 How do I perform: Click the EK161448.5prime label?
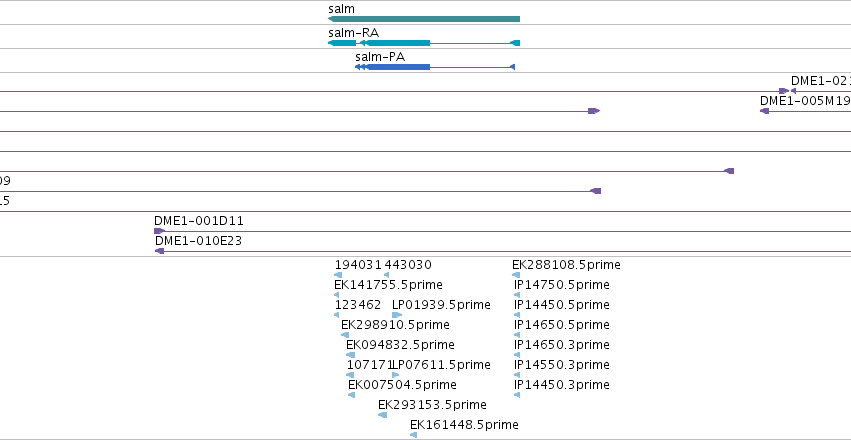[x=464, y=425]
